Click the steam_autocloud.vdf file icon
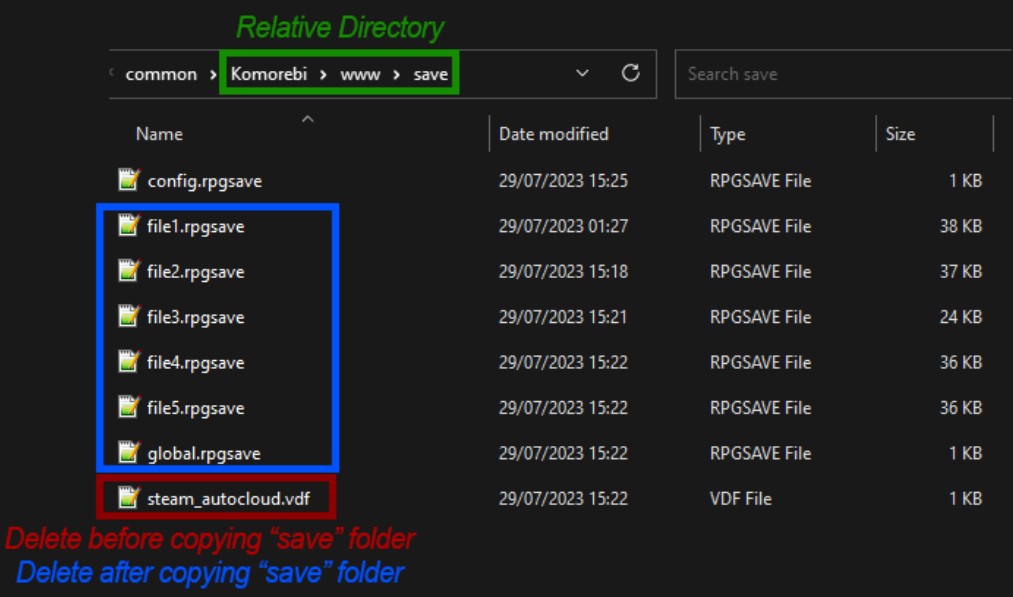Viewport: 1013px width, 597px height. tap(128, 498)
